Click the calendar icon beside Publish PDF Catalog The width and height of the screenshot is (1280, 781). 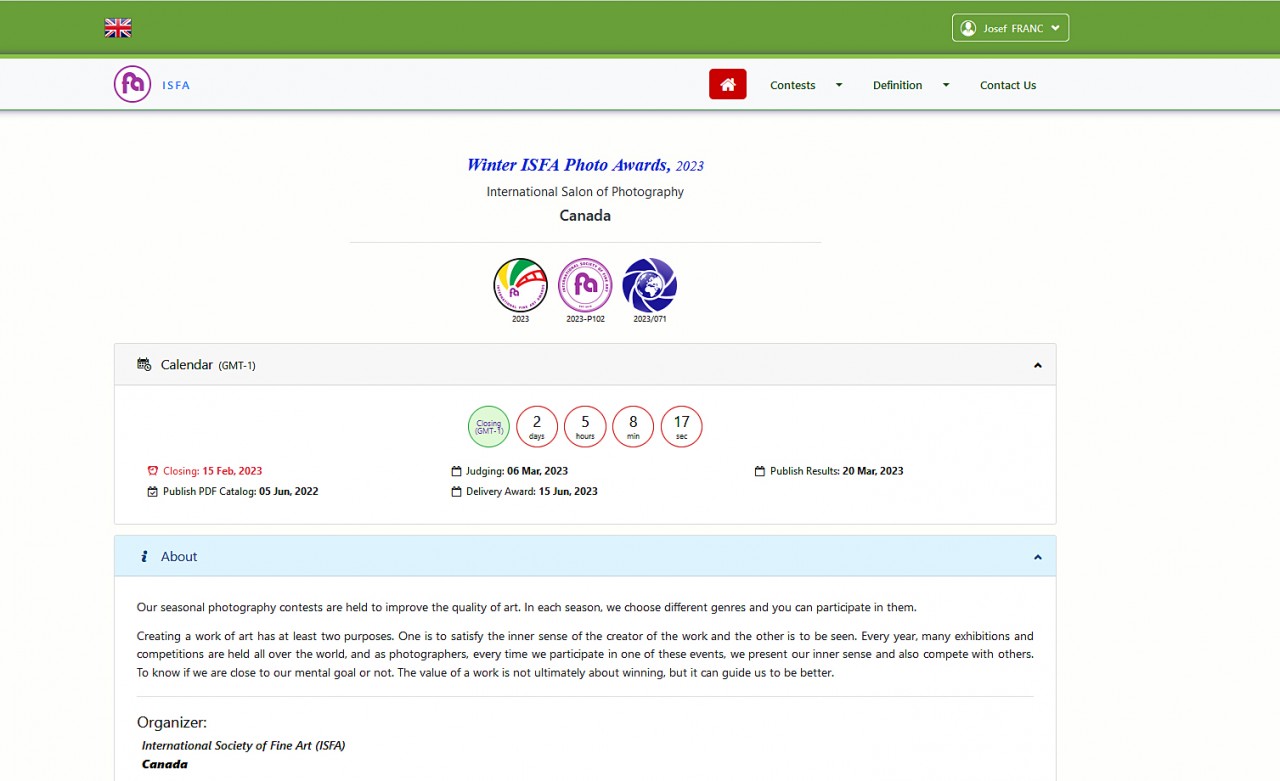click(x=153, y=492)
